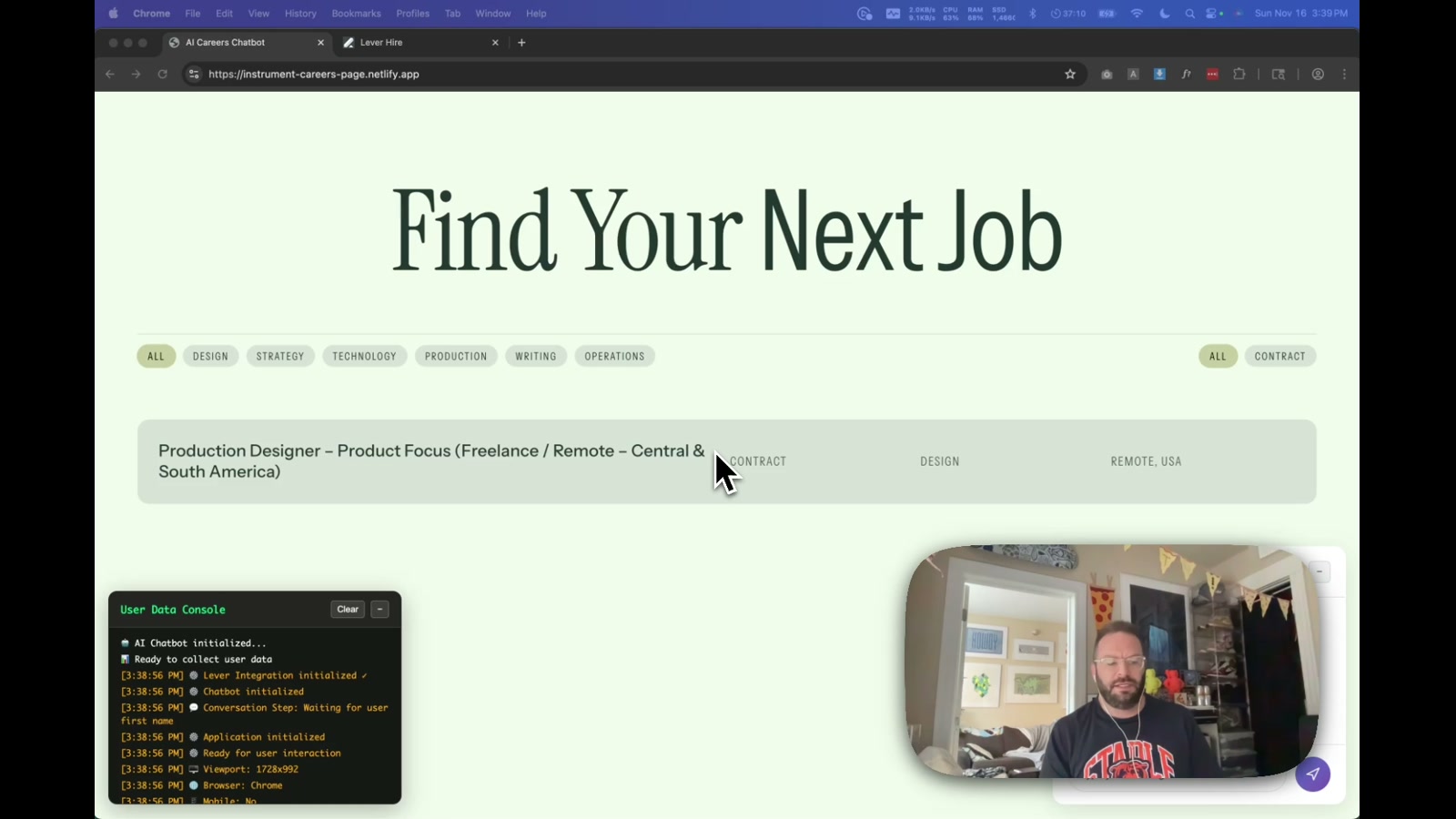This screenshot has width=1456, height=819.
Task: Filter jobs by PRODUCTION
Action: pos(456,357)
